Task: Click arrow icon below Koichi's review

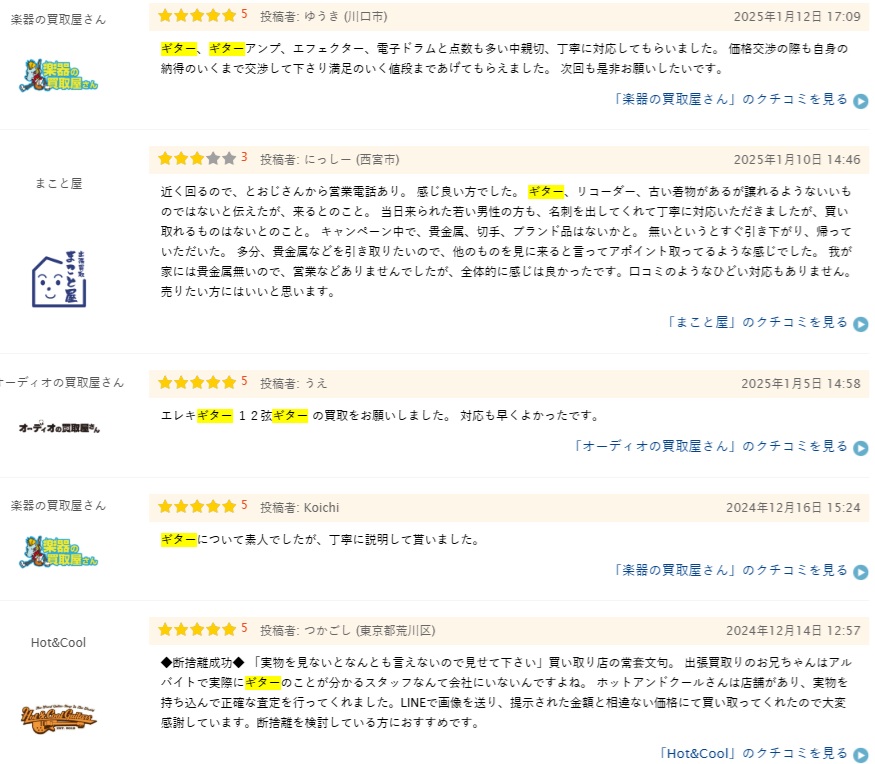Action: coord(861,572)
